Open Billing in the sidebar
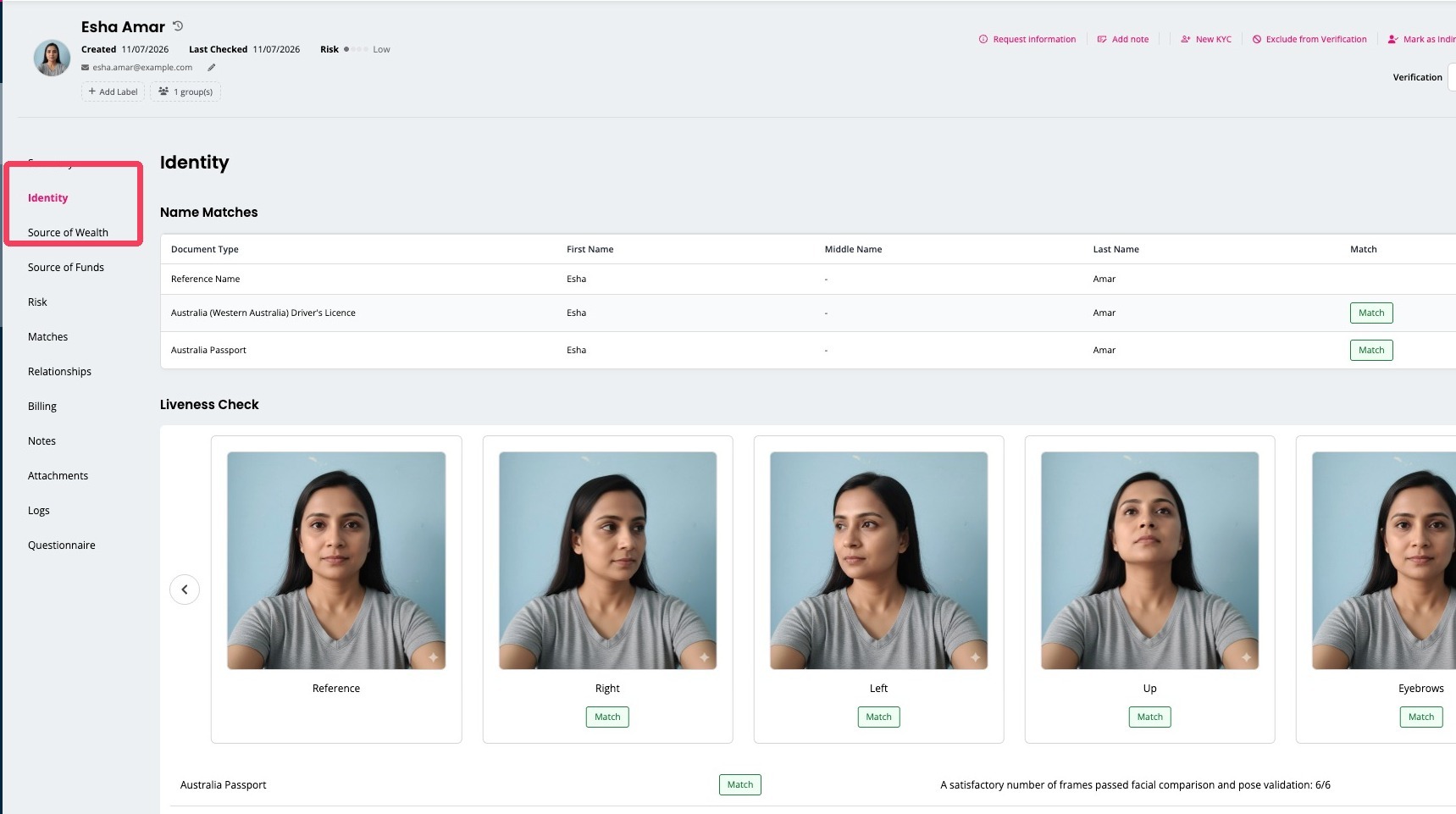1456x814 pixels. (42, 407)
